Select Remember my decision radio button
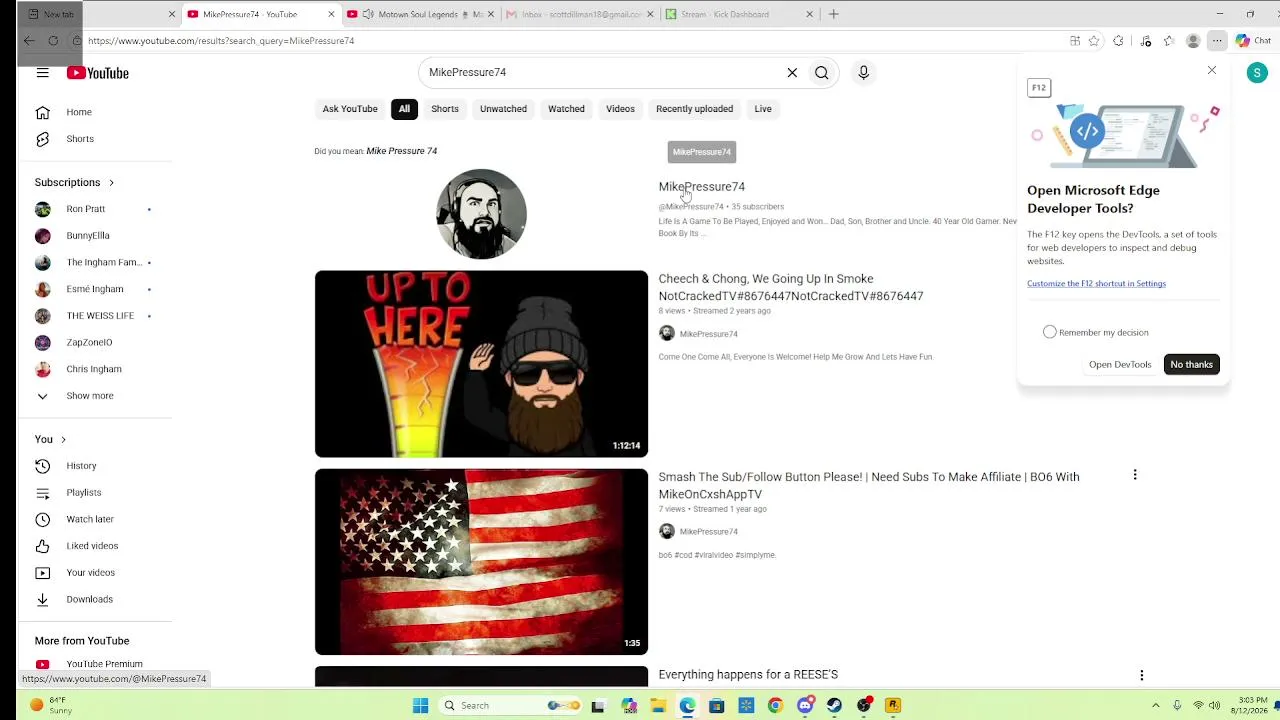Viewport: 1280px width, 720px height. tap(1049, 332)
